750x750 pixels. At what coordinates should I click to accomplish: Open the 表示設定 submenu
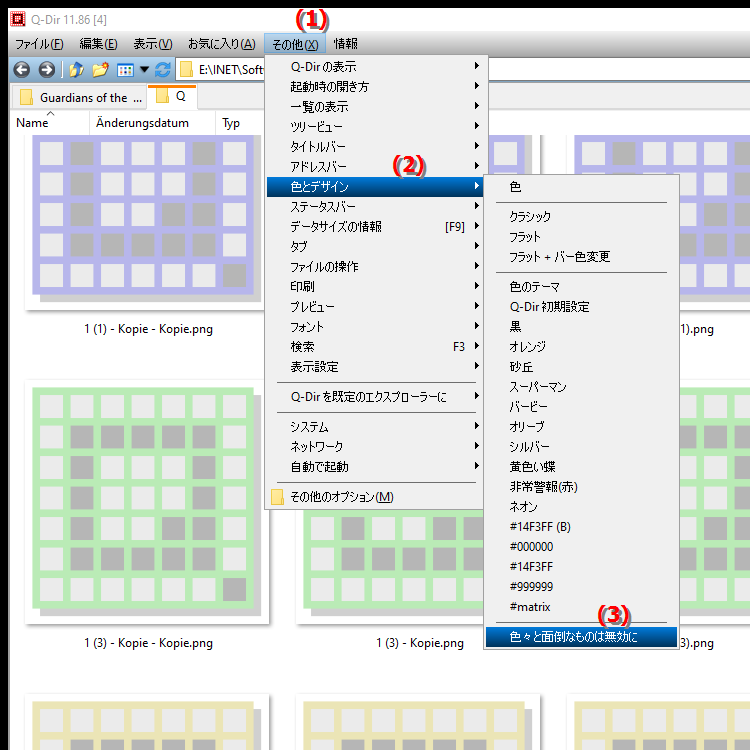[375, 367]
